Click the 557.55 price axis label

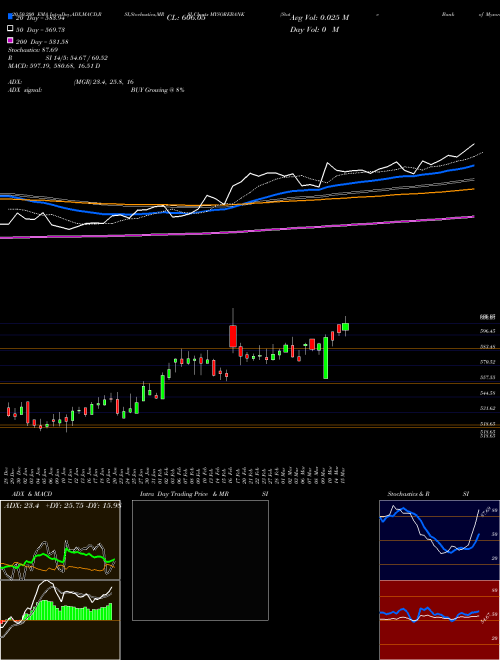pos(487,378)
